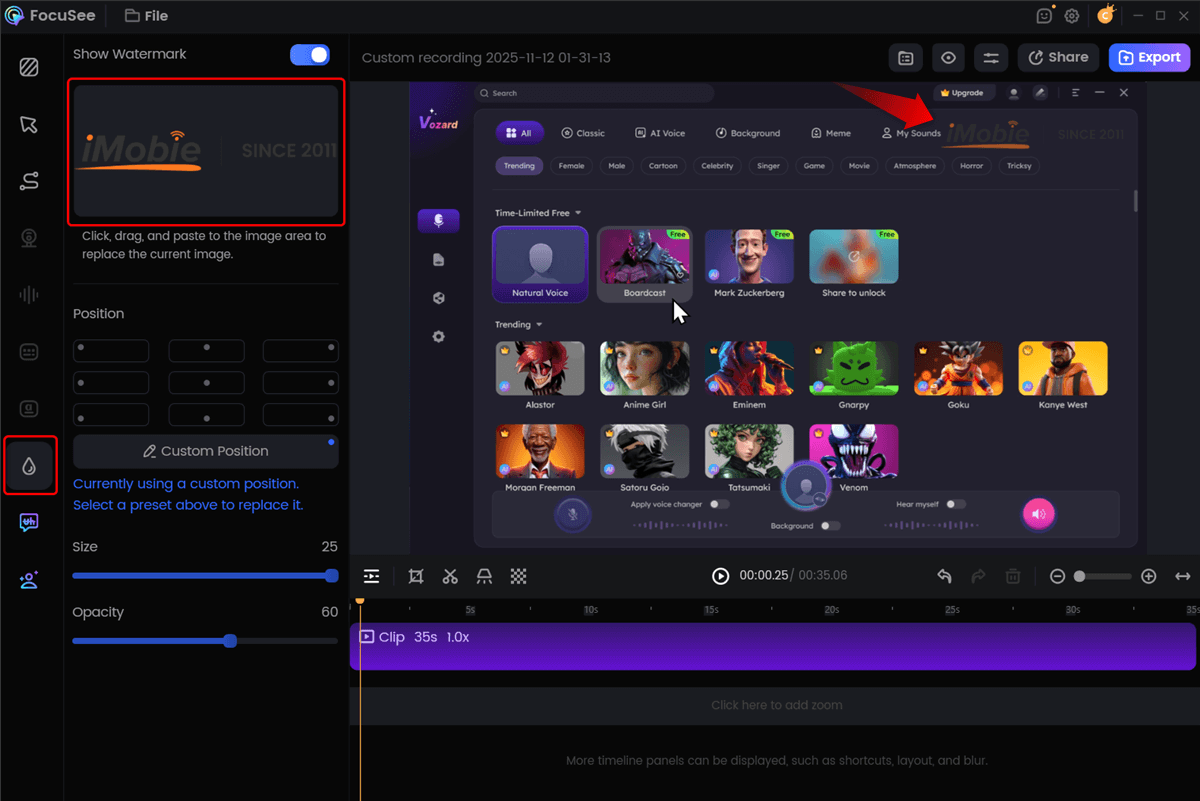Click the Custom Position button
Screen dimensions: 1200x801
205,451
